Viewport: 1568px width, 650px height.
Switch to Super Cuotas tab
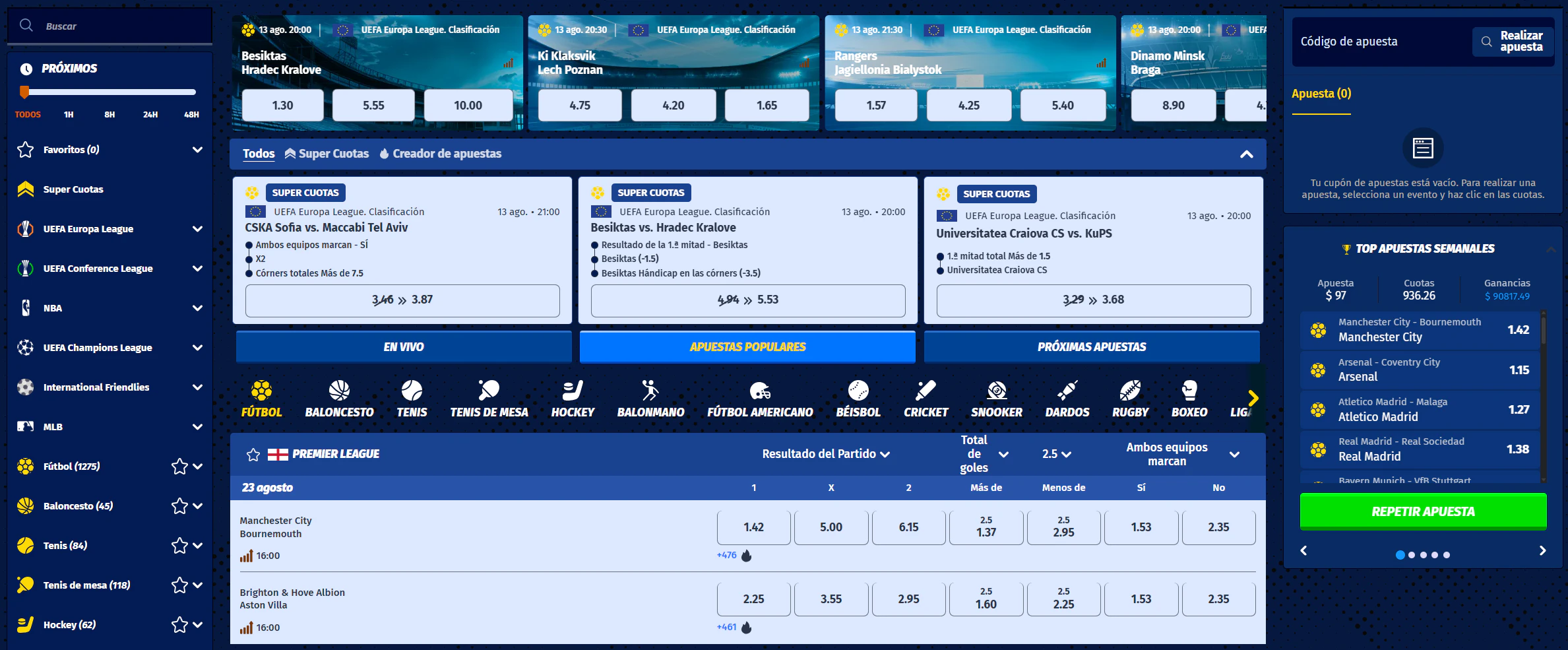click(x=327, y=154)
